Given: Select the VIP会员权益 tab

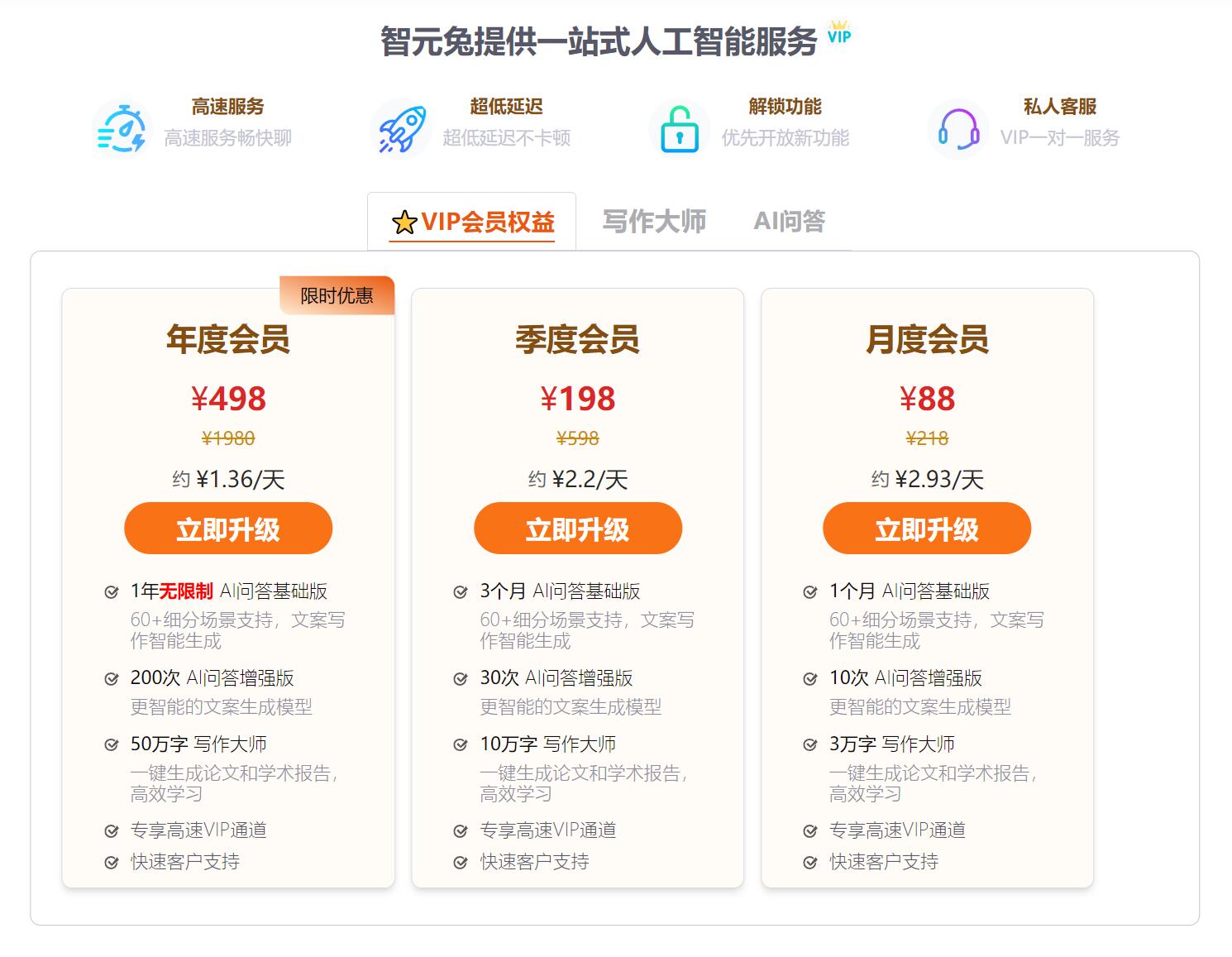Looking at the screenshot, I should (x=472, y=221).
